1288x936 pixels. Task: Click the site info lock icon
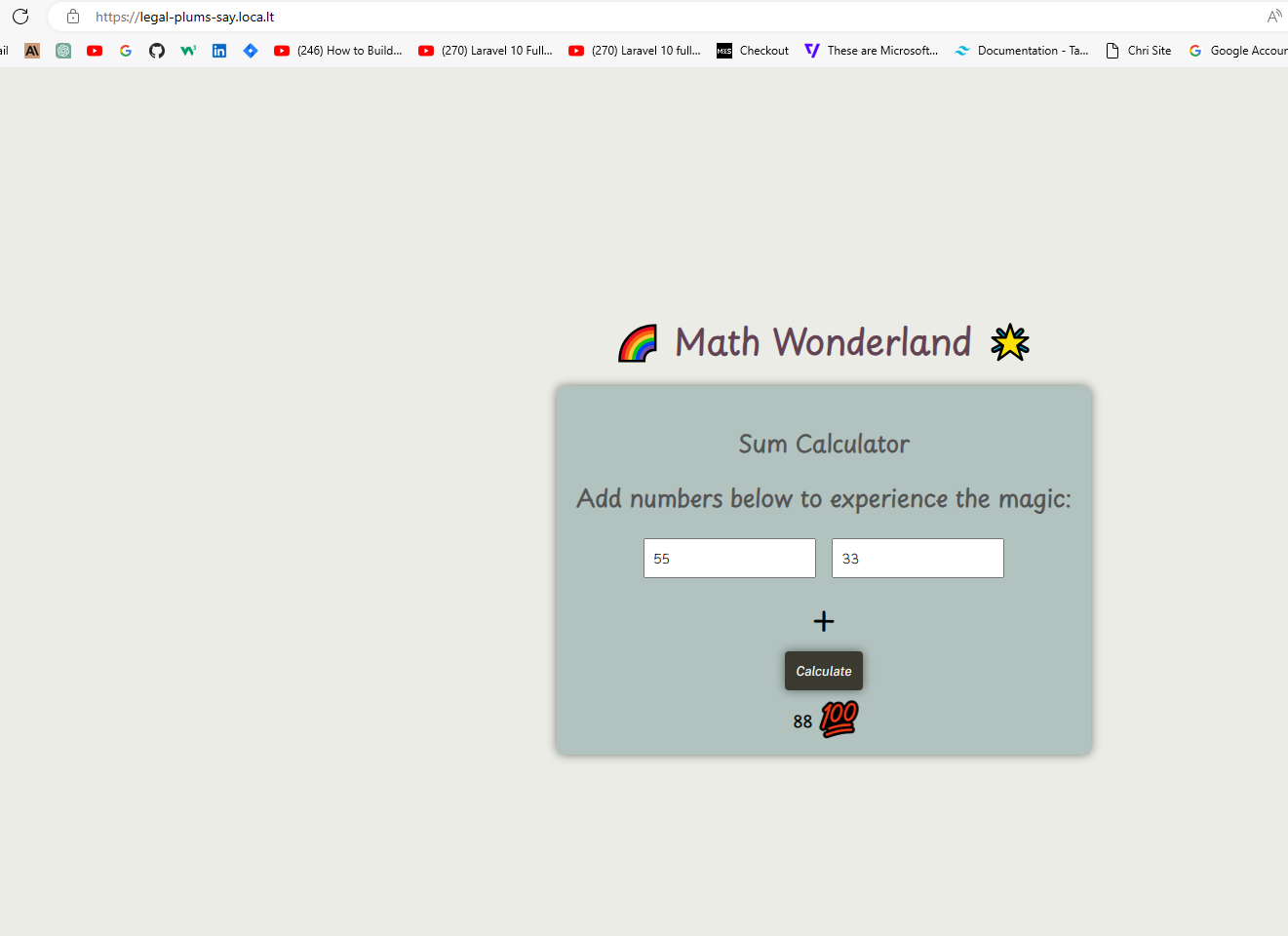click(x=73, y=17)
